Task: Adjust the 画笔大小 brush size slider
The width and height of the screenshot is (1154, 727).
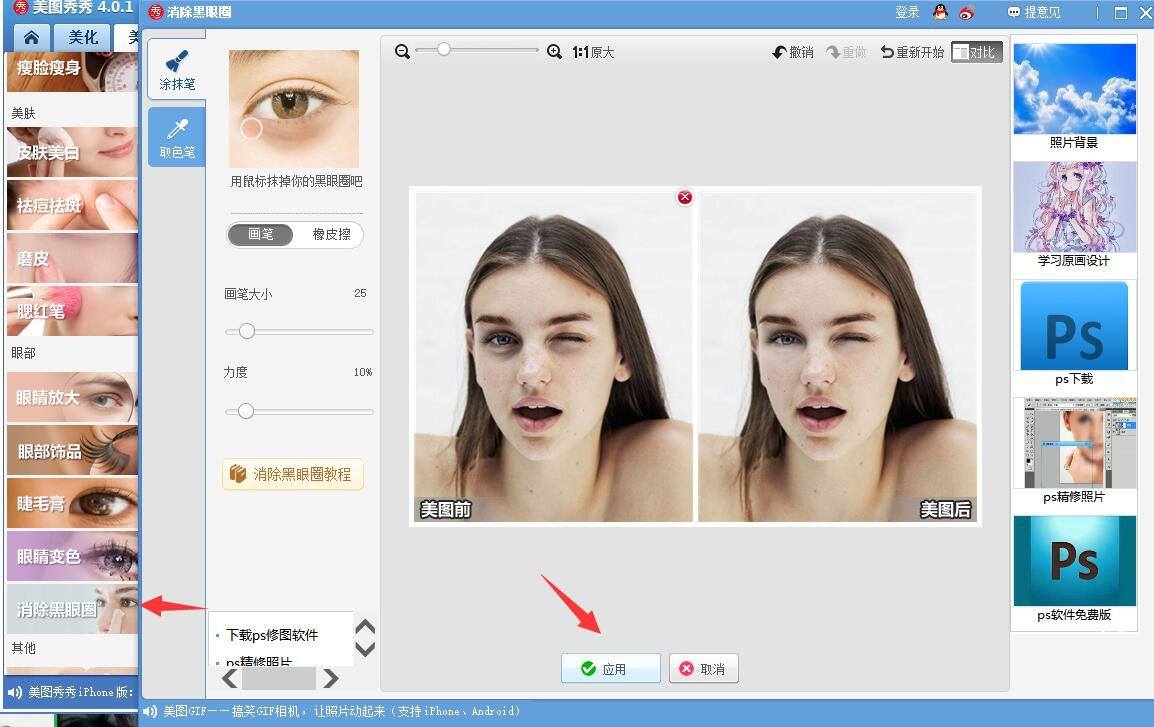Action: click(247, 331)
